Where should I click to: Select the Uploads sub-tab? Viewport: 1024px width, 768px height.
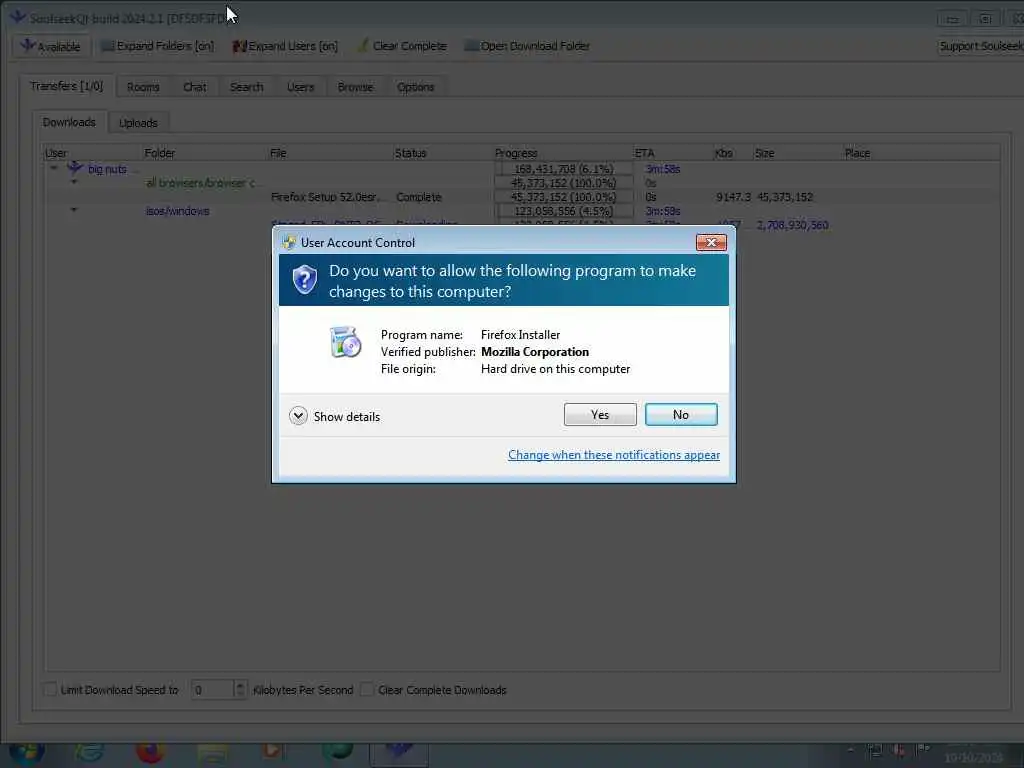point(138,123)
